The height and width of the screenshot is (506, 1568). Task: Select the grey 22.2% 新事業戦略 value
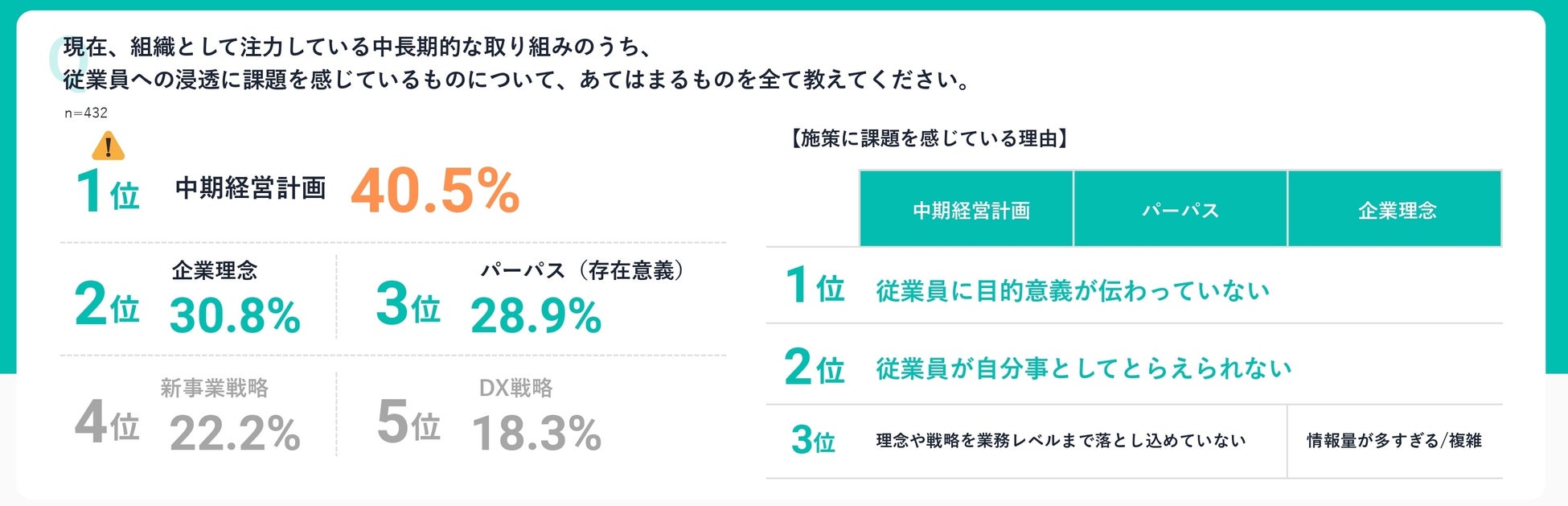click(235, 434)
